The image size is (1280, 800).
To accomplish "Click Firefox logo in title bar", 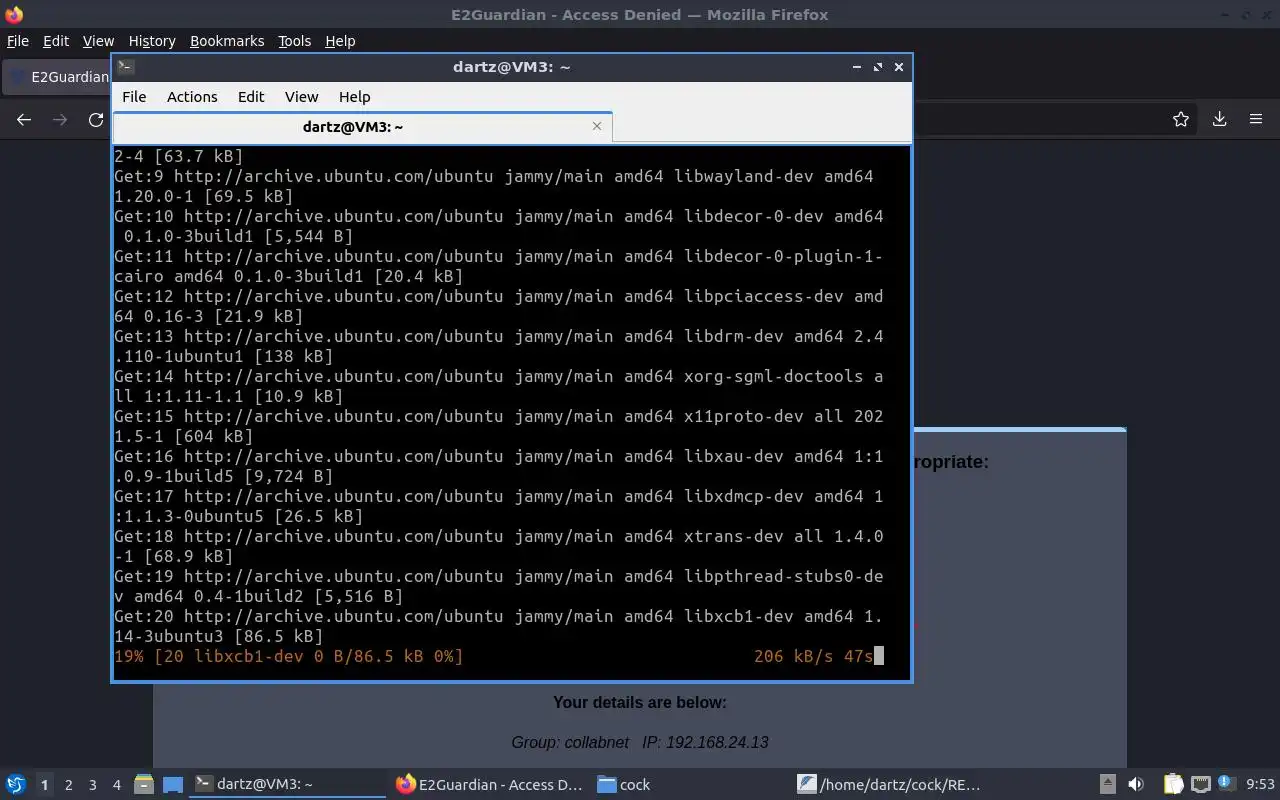I will 14,14.
